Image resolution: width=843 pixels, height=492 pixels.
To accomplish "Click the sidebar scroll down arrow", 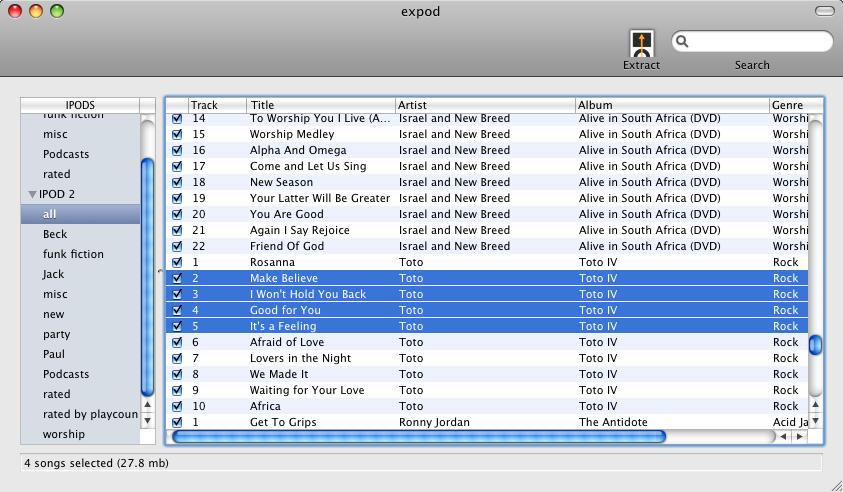I will tap(147, 420).
